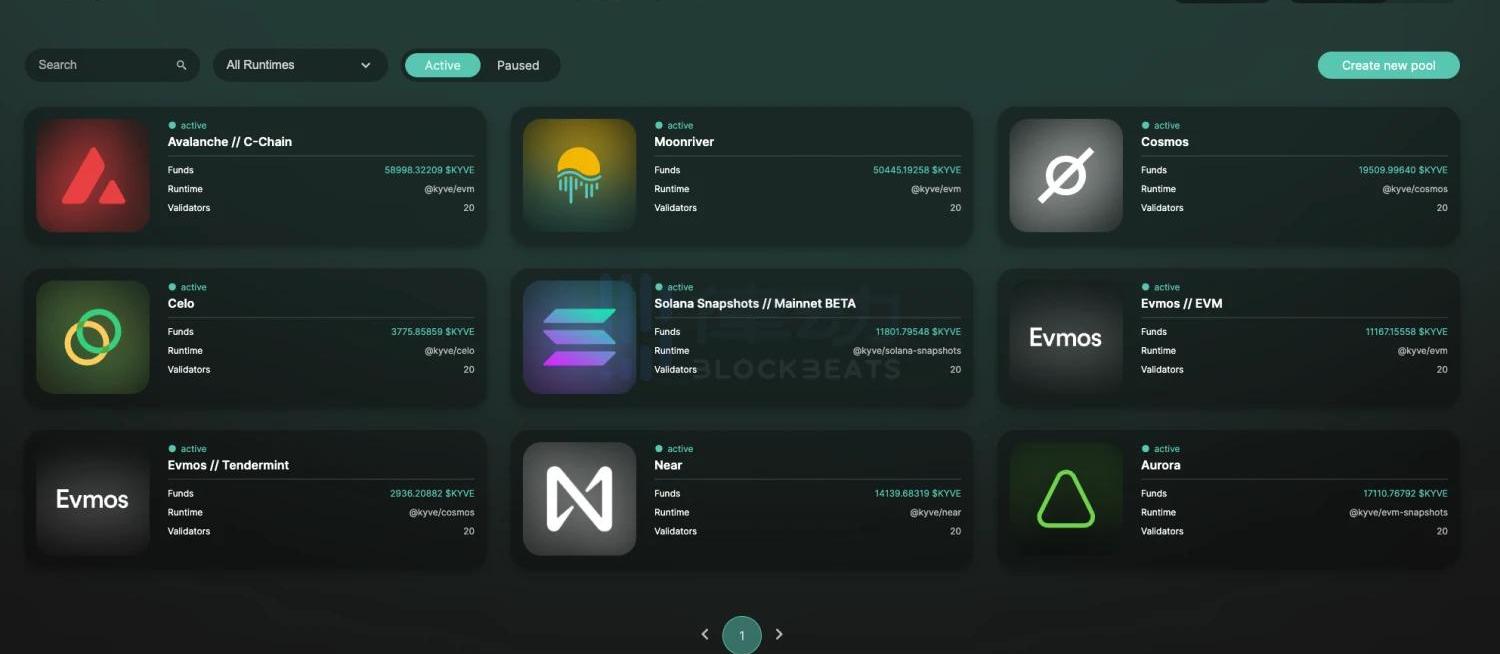Click the Celo interlocking rings icon
1500x654 pixels.
coord(93,337)
